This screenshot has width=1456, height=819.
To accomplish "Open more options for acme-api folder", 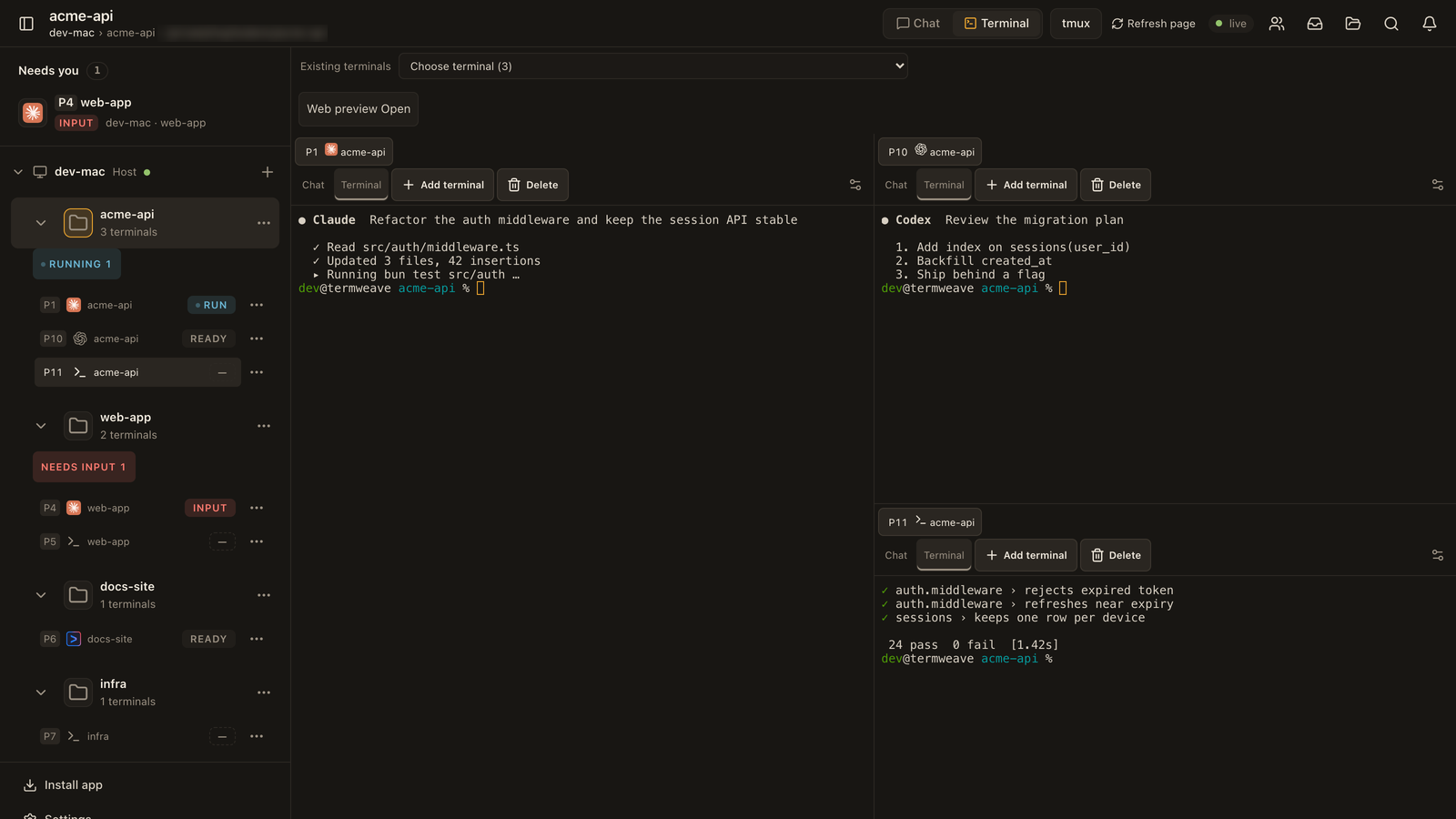I will tap(264, 223).
